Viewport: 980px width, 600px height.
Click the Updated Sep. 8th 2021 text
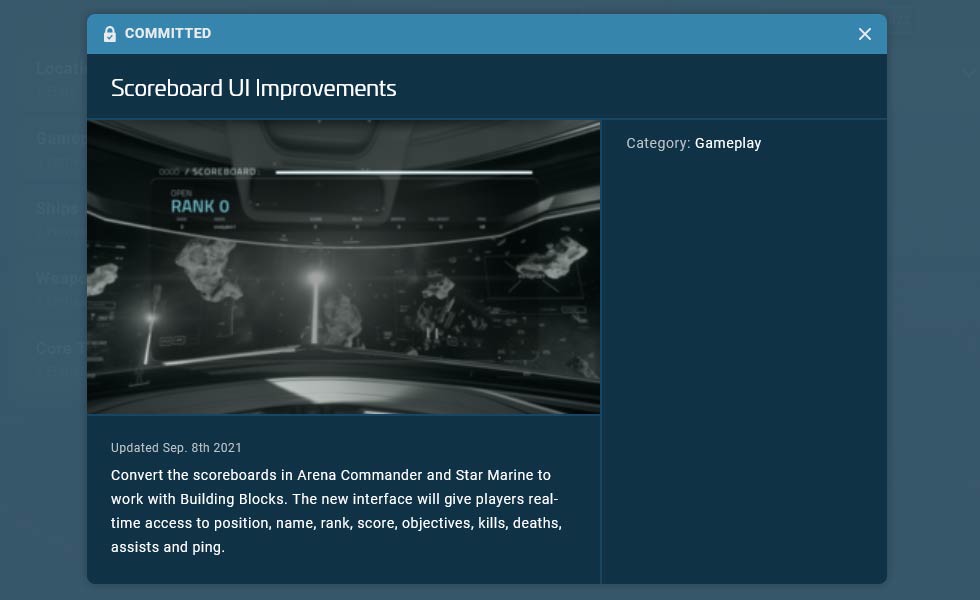[x=176, y=448]
